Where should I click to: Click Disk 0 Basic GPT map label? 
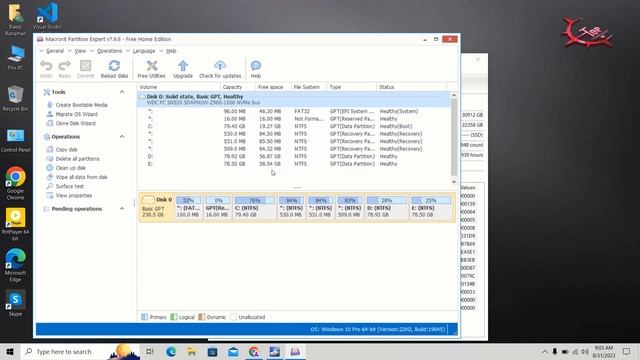[x=157, y=207]
